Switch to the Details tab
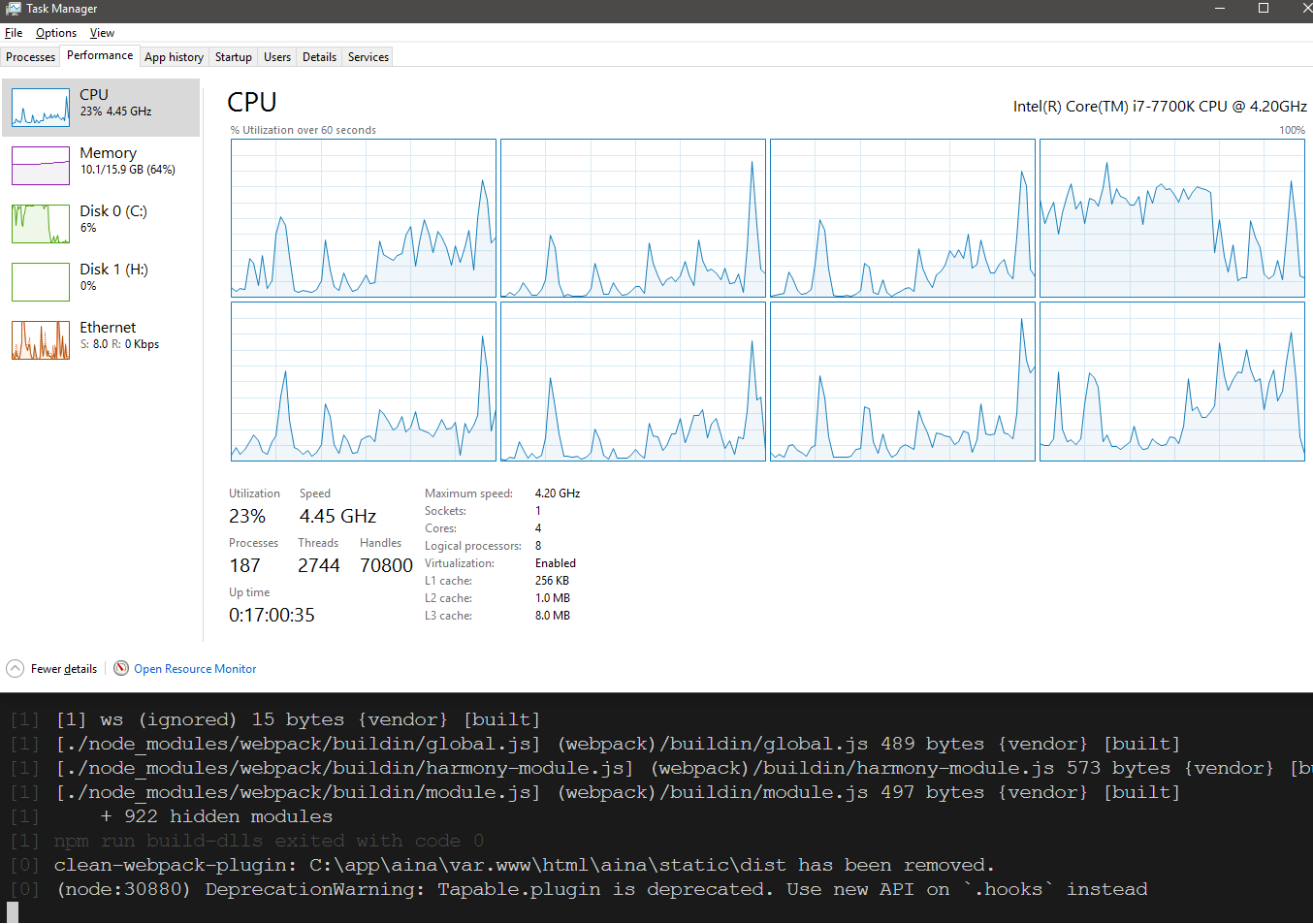The image size is (1313, 924). coord(319,57)
